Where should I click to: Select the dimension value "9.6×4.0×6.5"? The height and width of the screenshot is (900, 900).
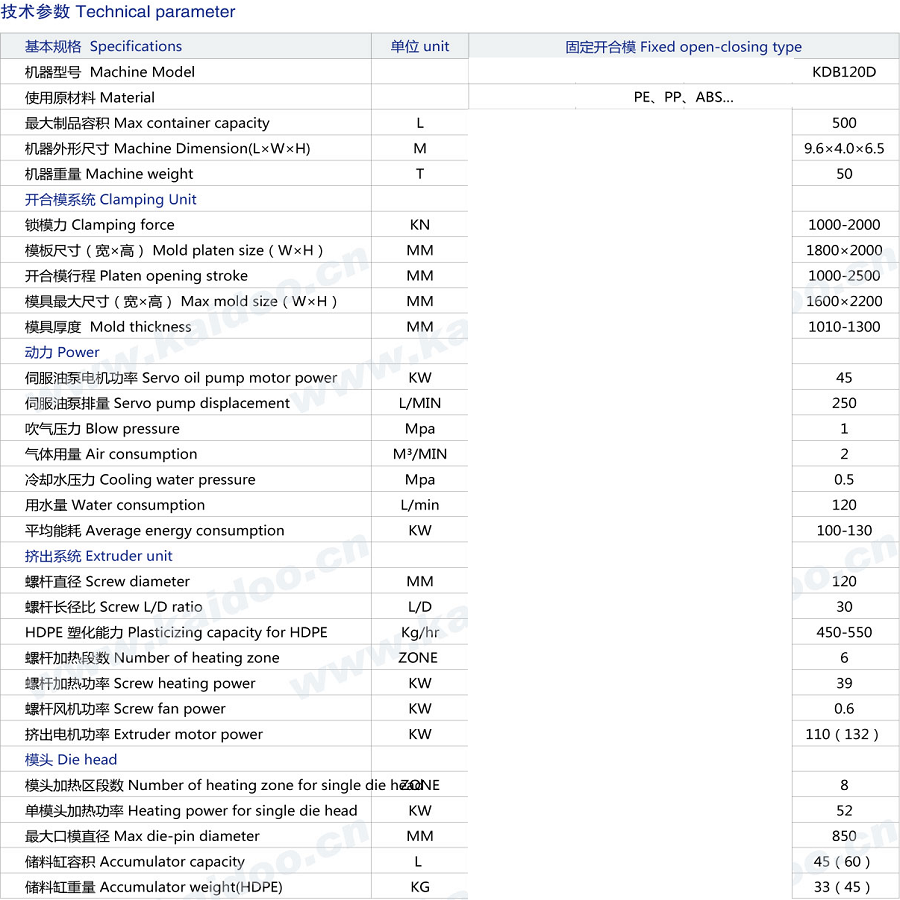point(844,149)
